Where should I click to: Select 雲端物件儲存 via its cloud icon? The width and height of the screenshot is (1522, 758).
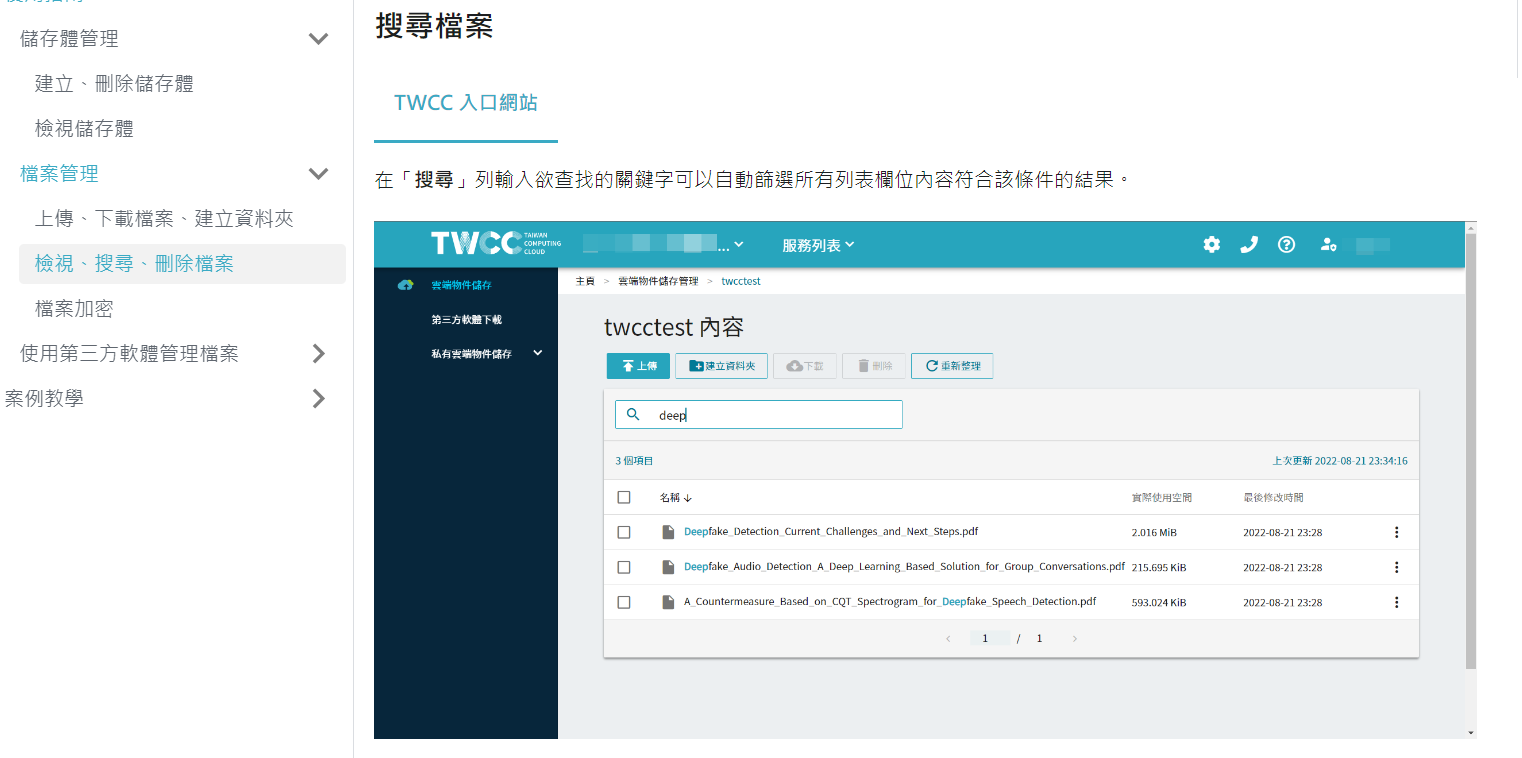(x=404, y=284)
